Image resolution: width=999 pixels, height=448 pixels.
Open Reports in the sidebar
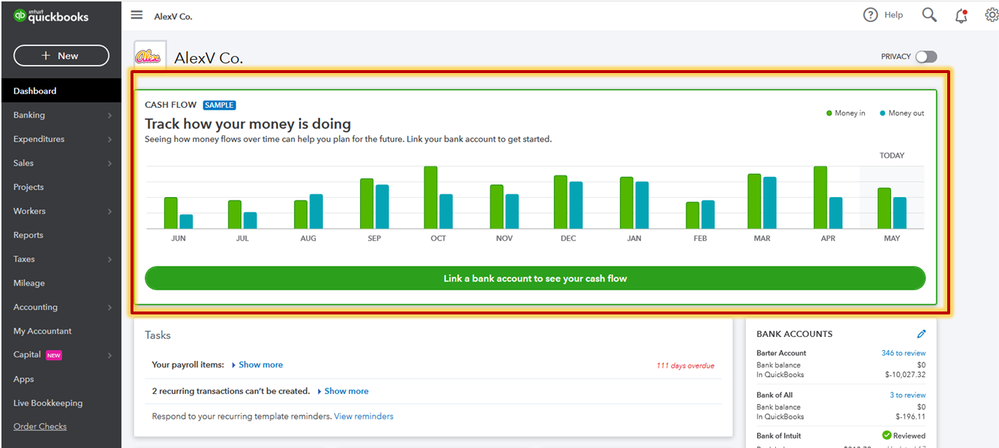pos(28,235)
